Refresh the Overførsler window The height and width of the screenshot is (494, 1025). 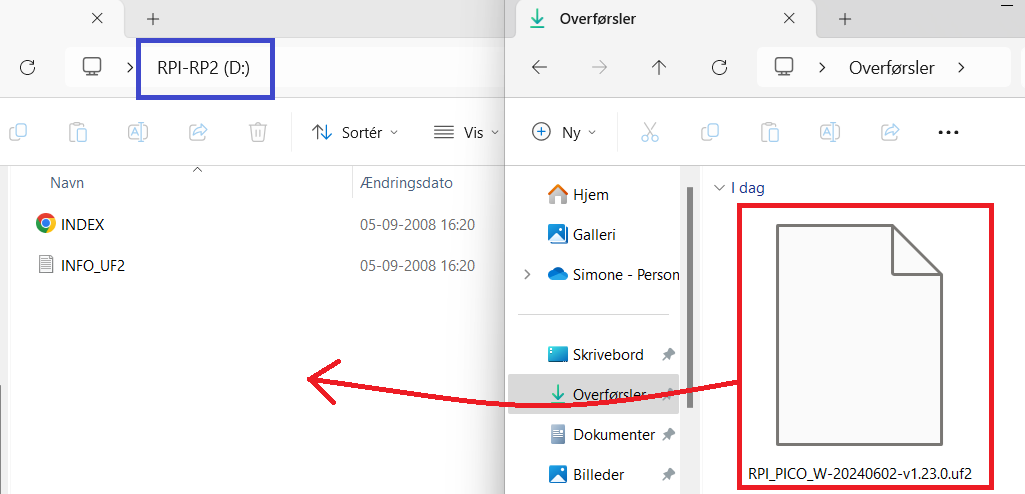[719, 67]
